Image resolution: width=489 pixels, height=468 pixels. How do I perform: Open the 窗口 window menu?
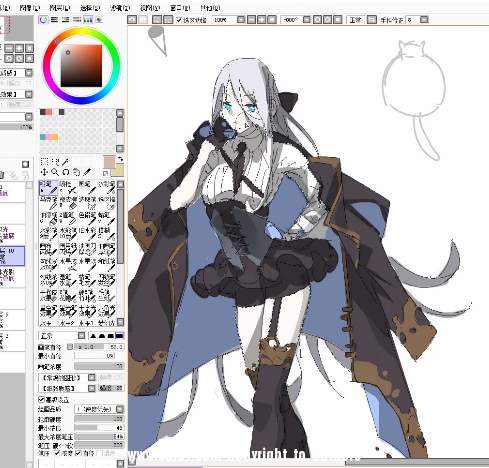(x=180, y=7)
